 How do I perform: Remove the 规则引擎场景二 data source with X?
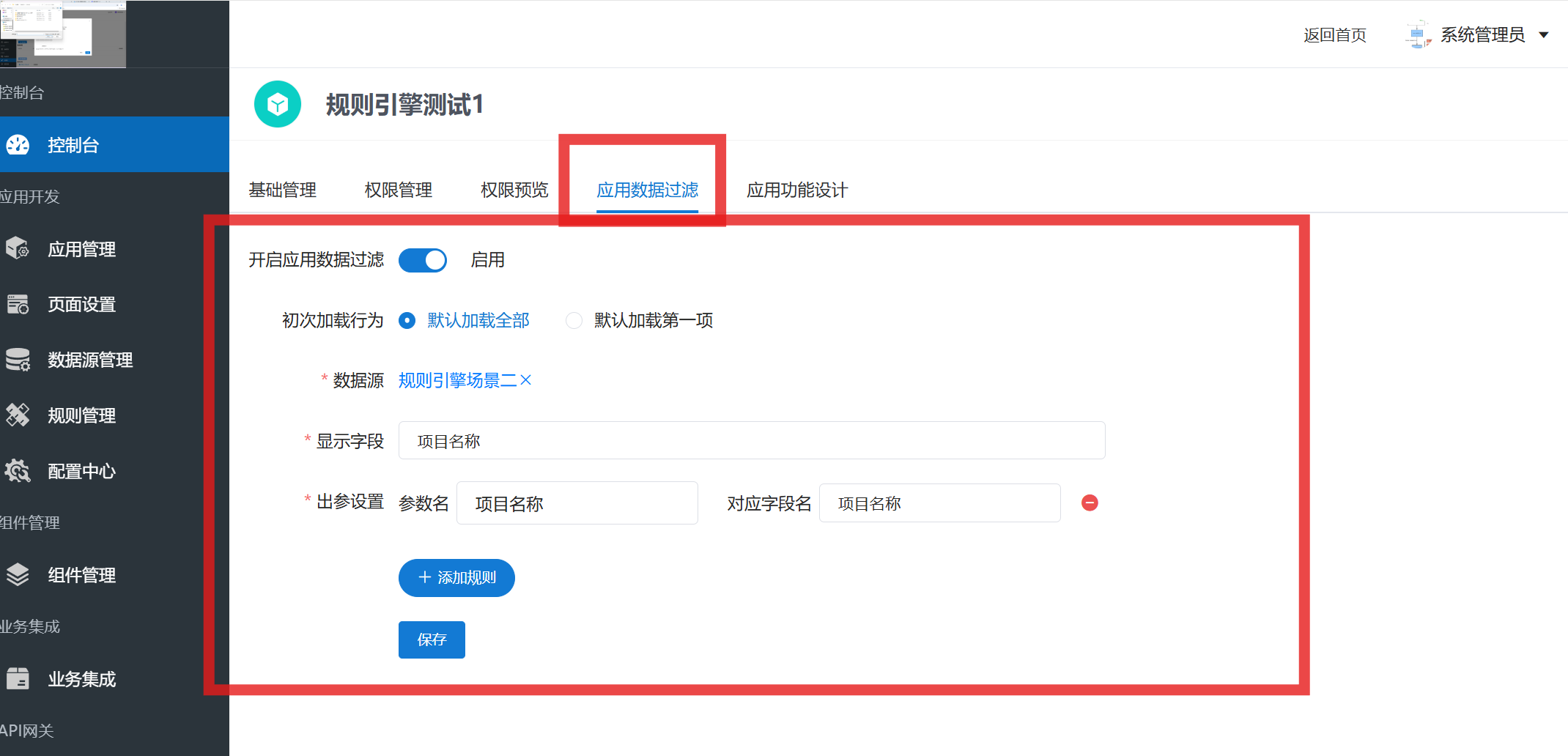pos(525,380)
